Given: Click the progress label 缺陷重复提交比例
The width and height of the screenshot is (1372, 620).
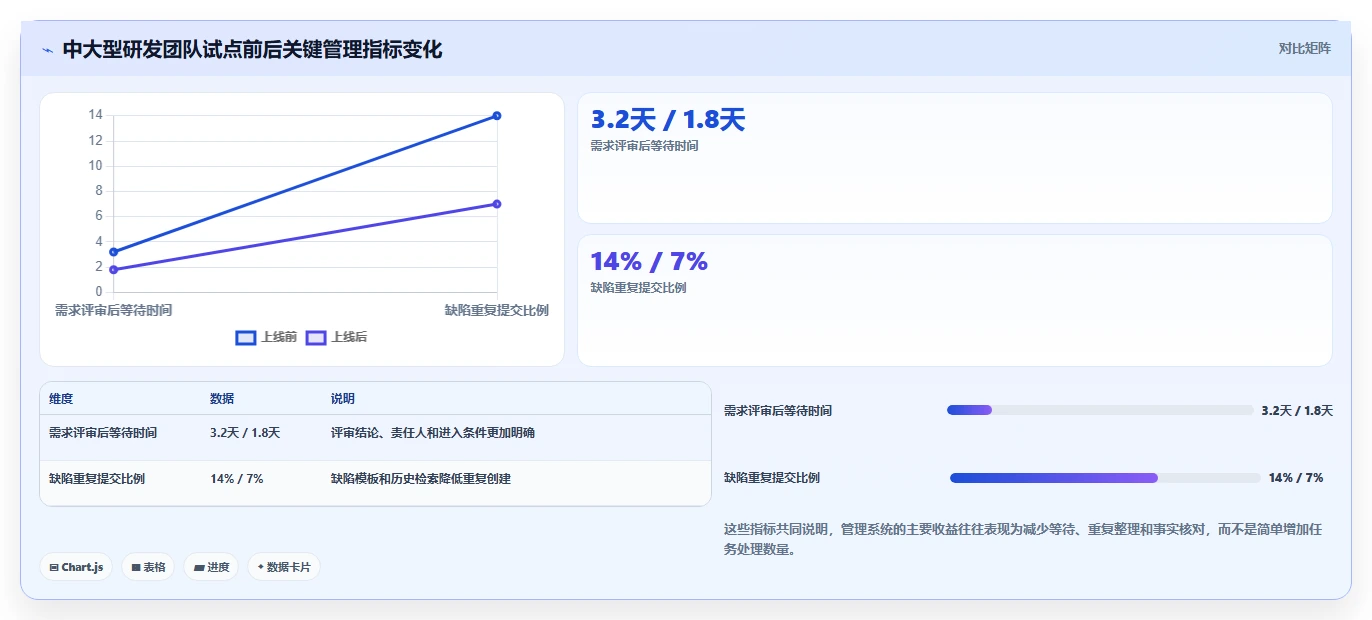Looking at the screenshot, I should [772, 478].
